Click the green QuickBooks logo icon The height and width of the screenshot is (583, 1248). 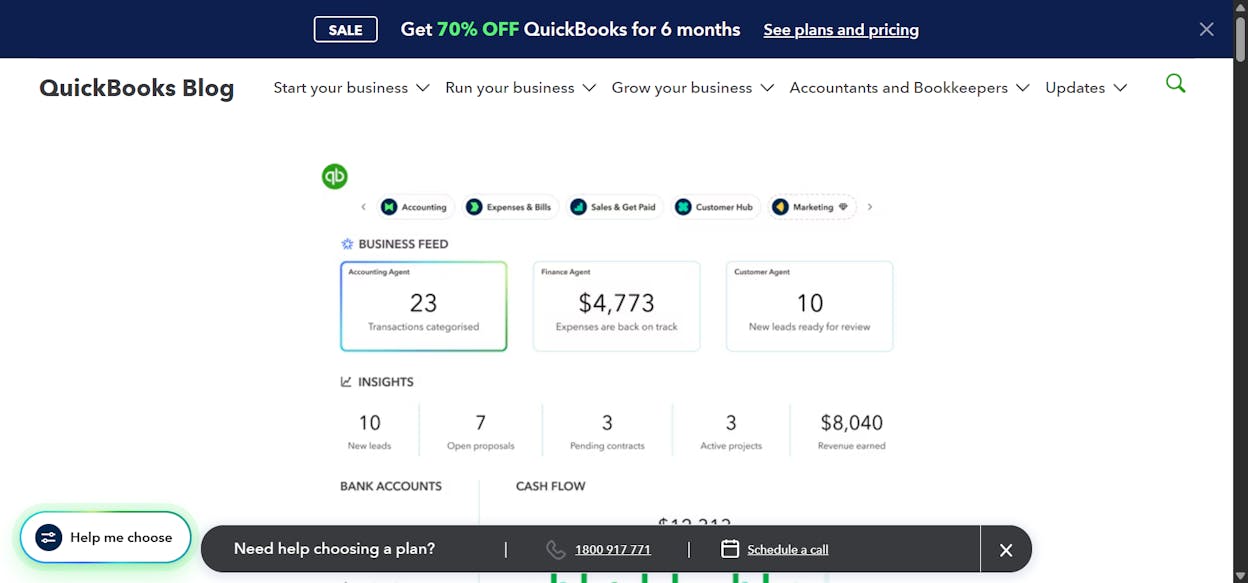[334, 176]
